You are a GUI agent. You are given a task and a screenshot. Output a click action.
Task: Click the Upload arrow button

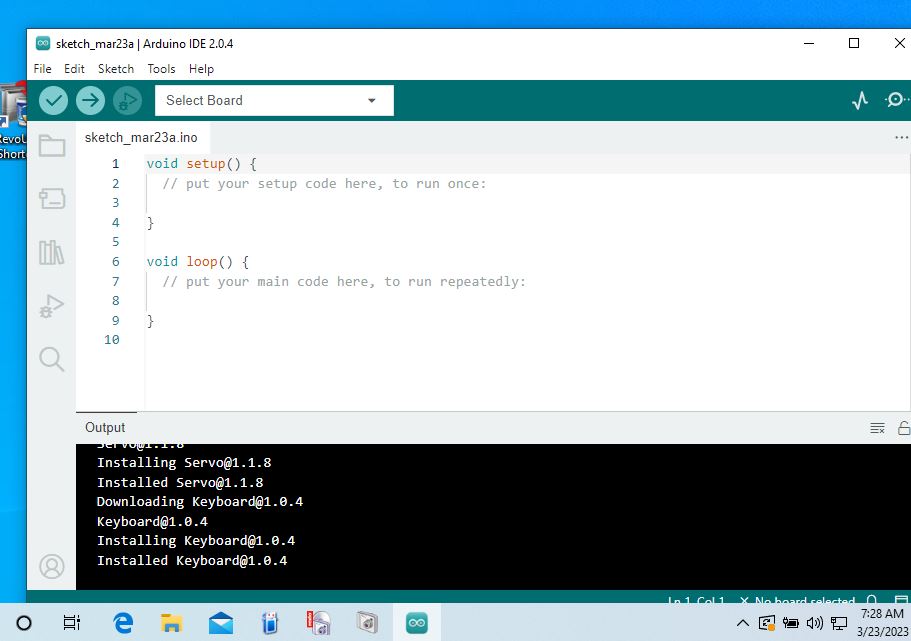pyautogui.click(x=90, y=101)
